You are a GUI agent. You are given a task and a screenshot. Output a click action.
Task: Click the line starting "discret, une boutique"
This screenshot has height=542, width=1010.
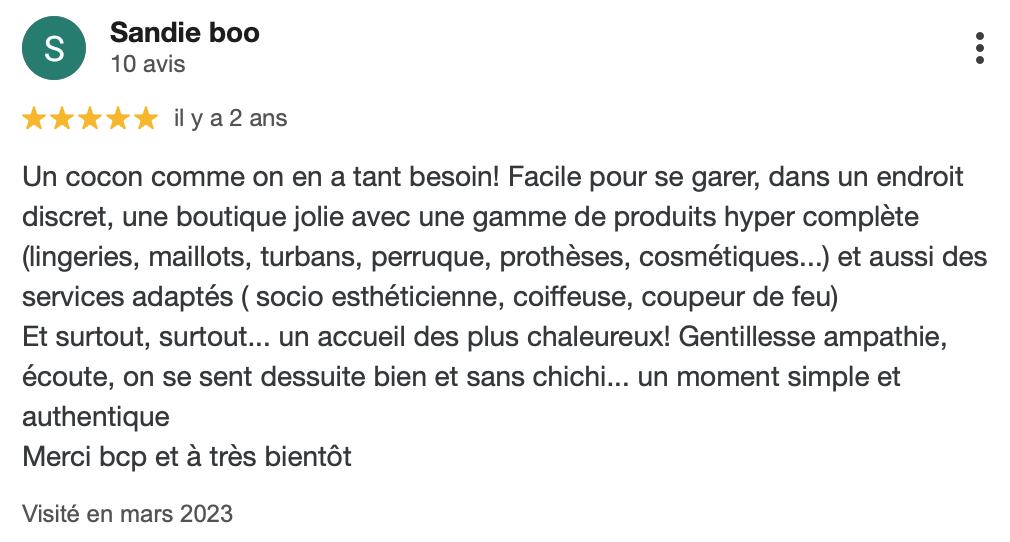471,217
